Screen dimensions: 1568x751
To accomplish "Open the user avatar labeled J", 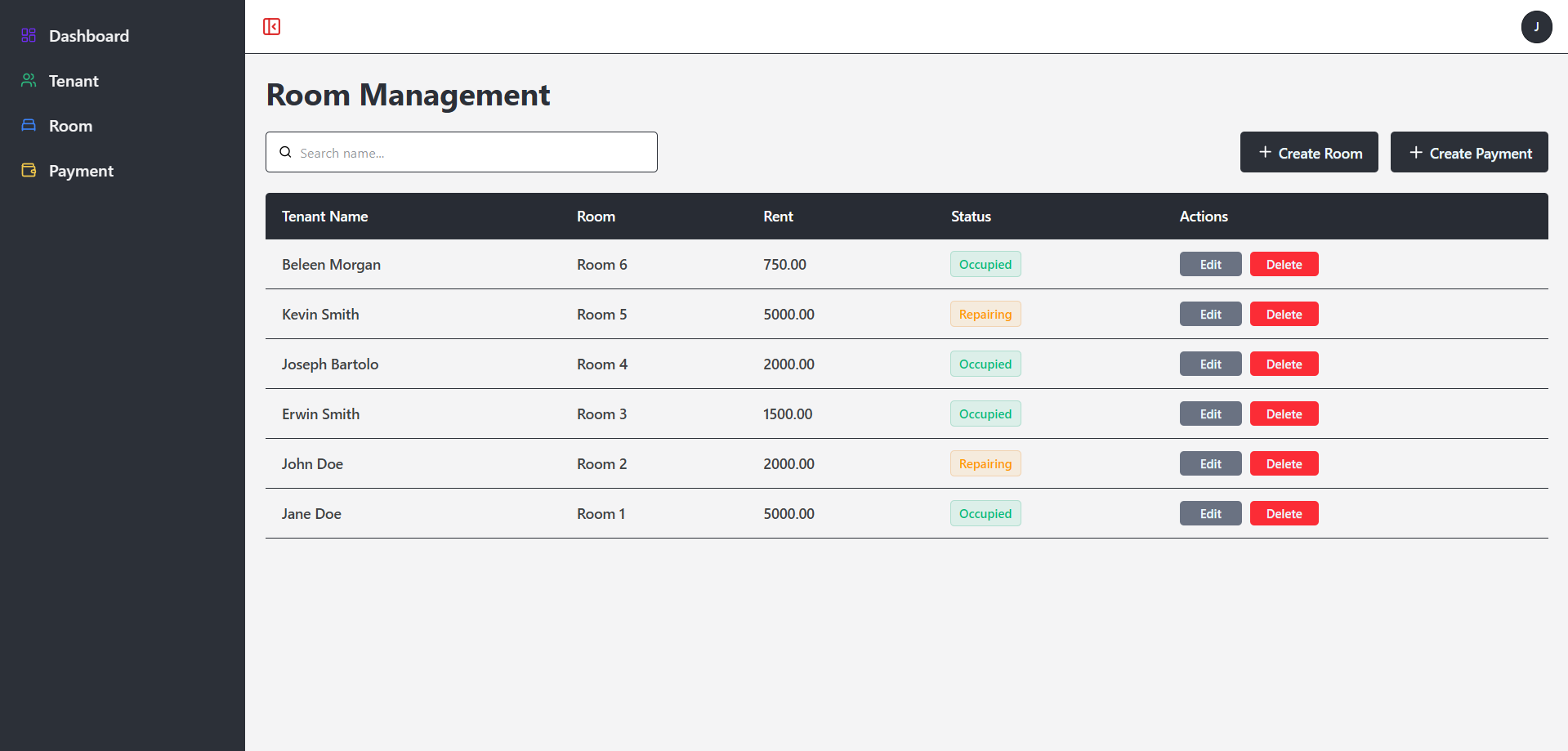I will [x=1536, y=27].
